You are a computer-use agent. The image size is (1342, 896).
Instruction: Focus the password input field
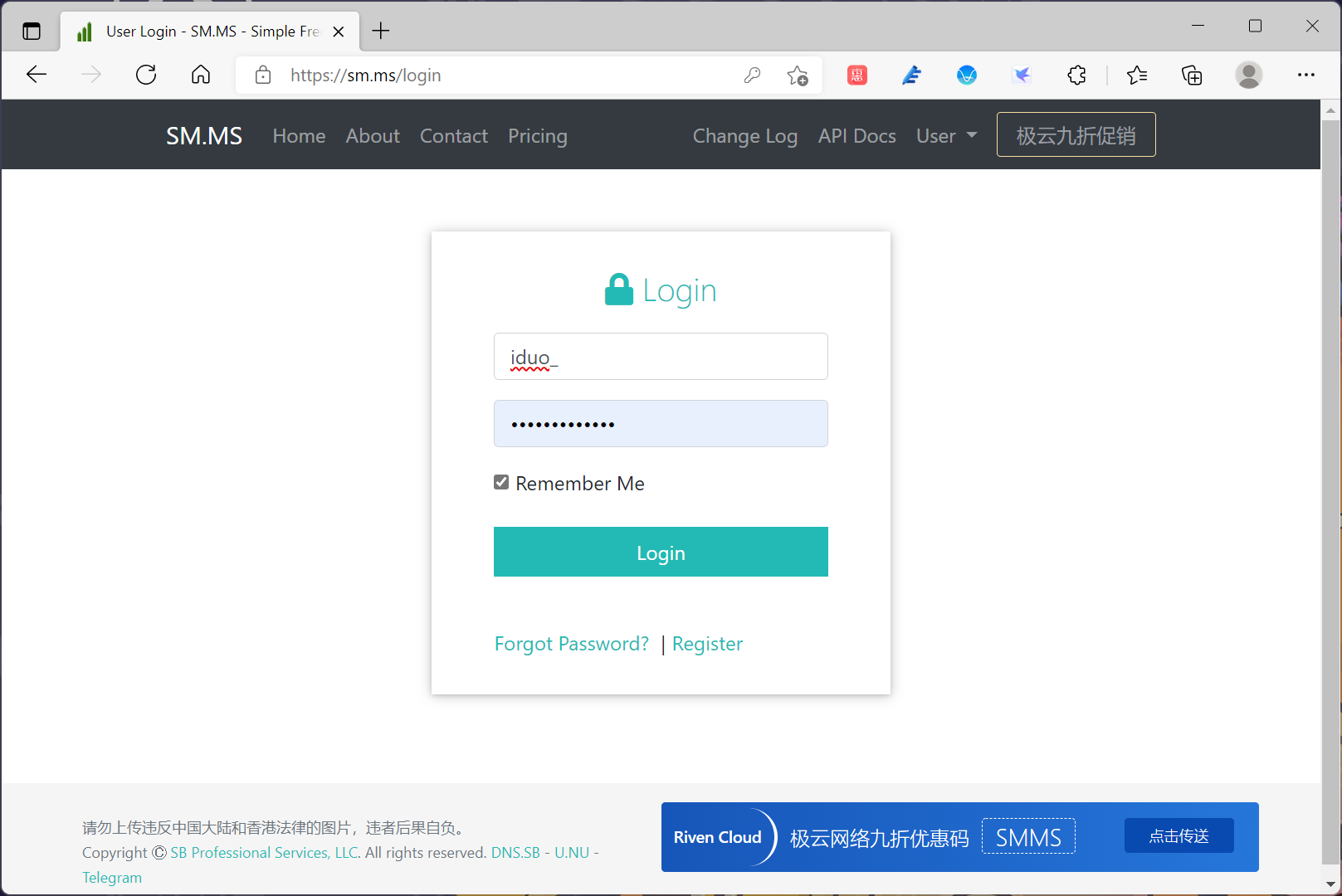(x=661, y=424)
